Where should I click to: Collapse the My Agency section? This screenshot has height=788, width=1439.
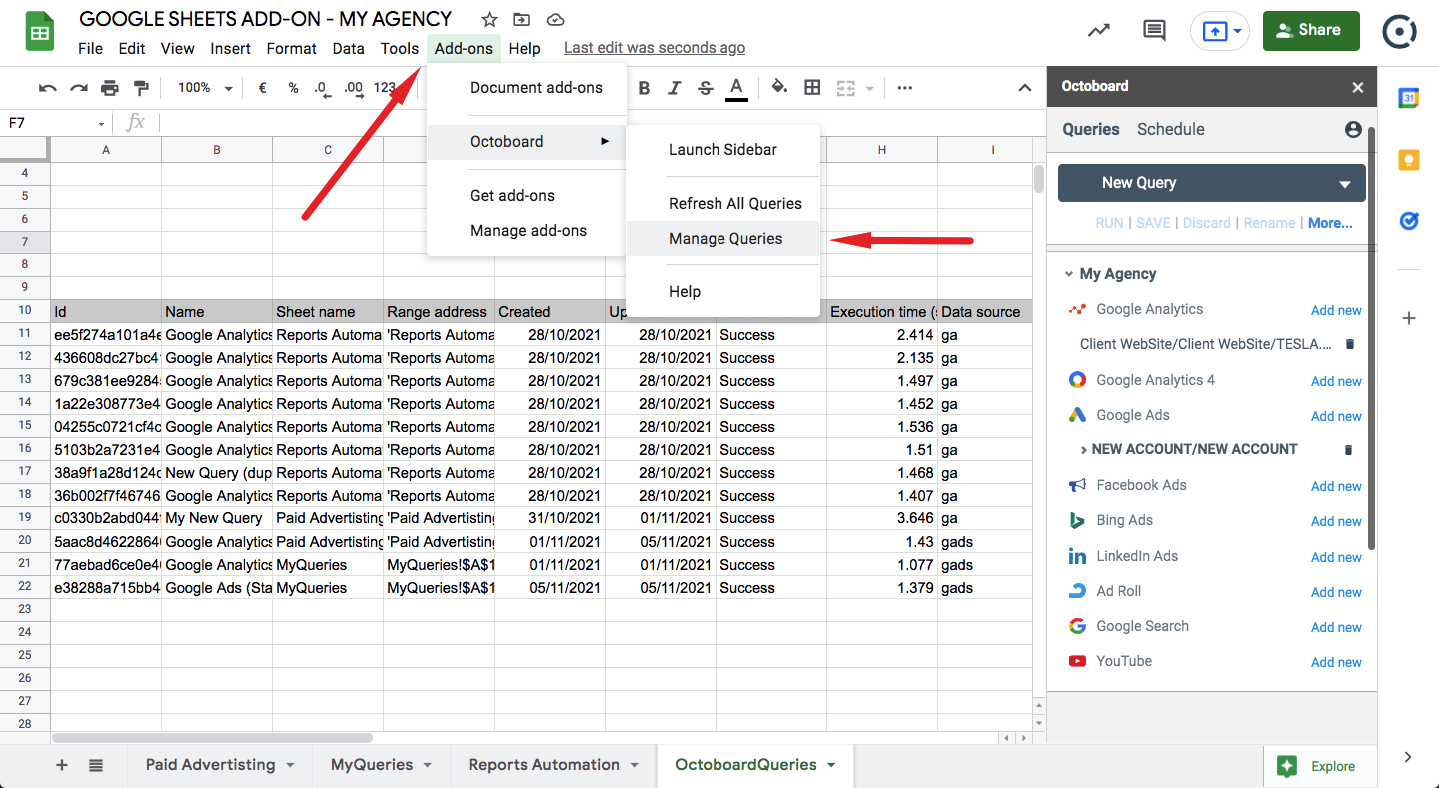pos(1069,274)
